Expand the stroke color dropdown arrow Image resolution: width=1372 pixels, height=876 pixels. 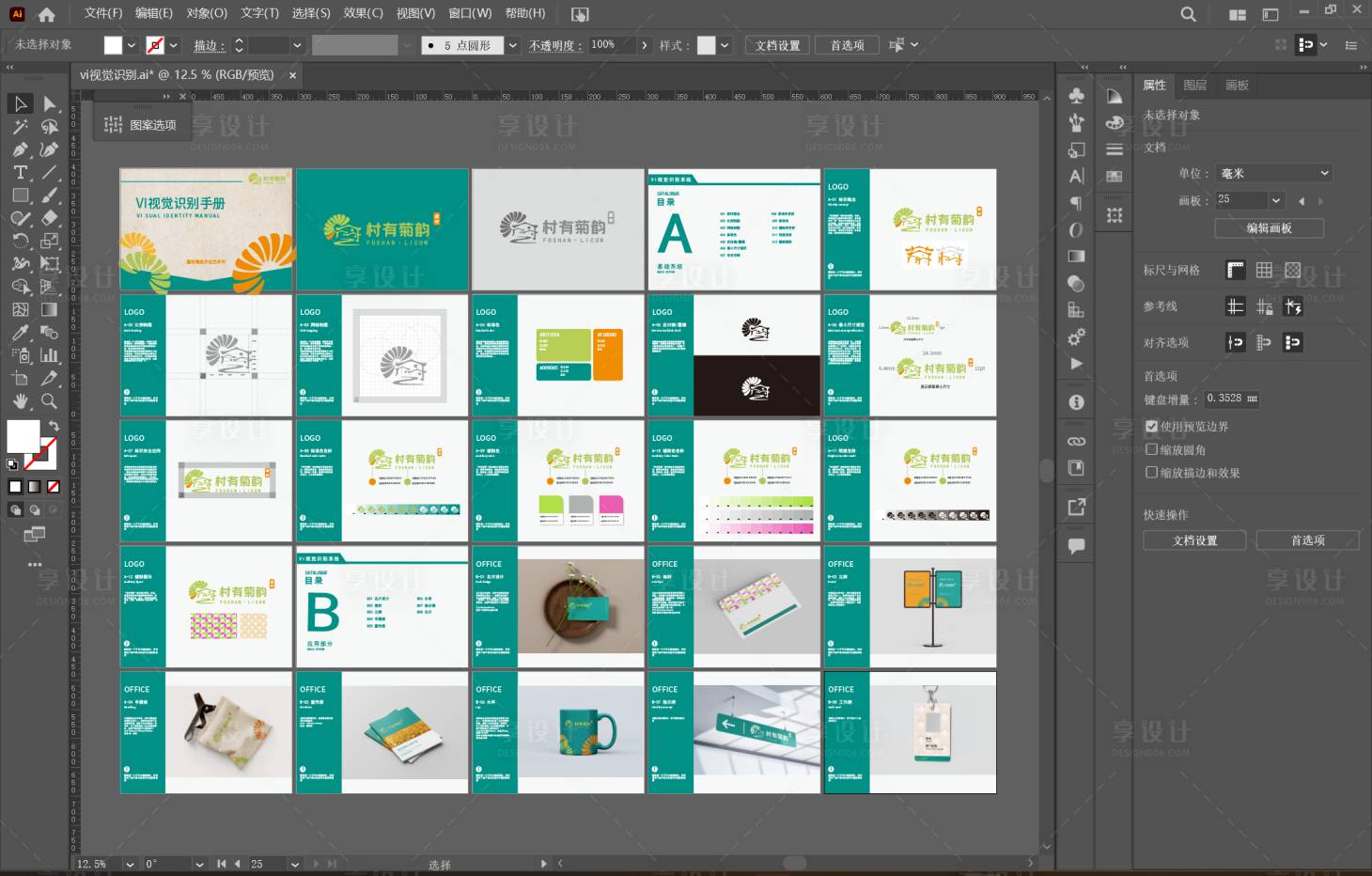(173, 45)
